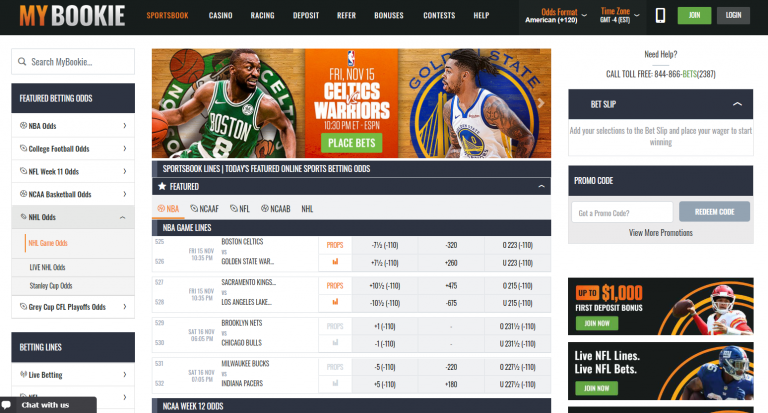Select over O 223 (-110) Celtics game
Screen dimensions: 768x413
[518, 245]
